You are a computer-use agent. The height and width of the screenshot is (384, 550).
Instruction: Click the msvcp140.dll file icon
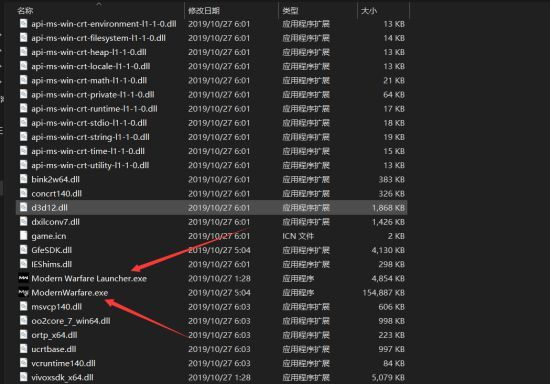[24, 306]
